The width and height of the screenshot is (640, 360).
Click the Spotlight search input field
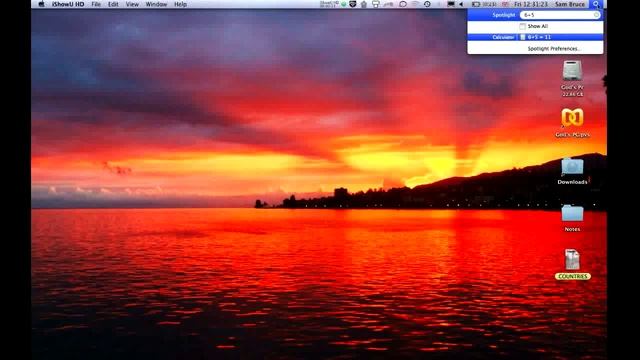click(x=560, y=15)
